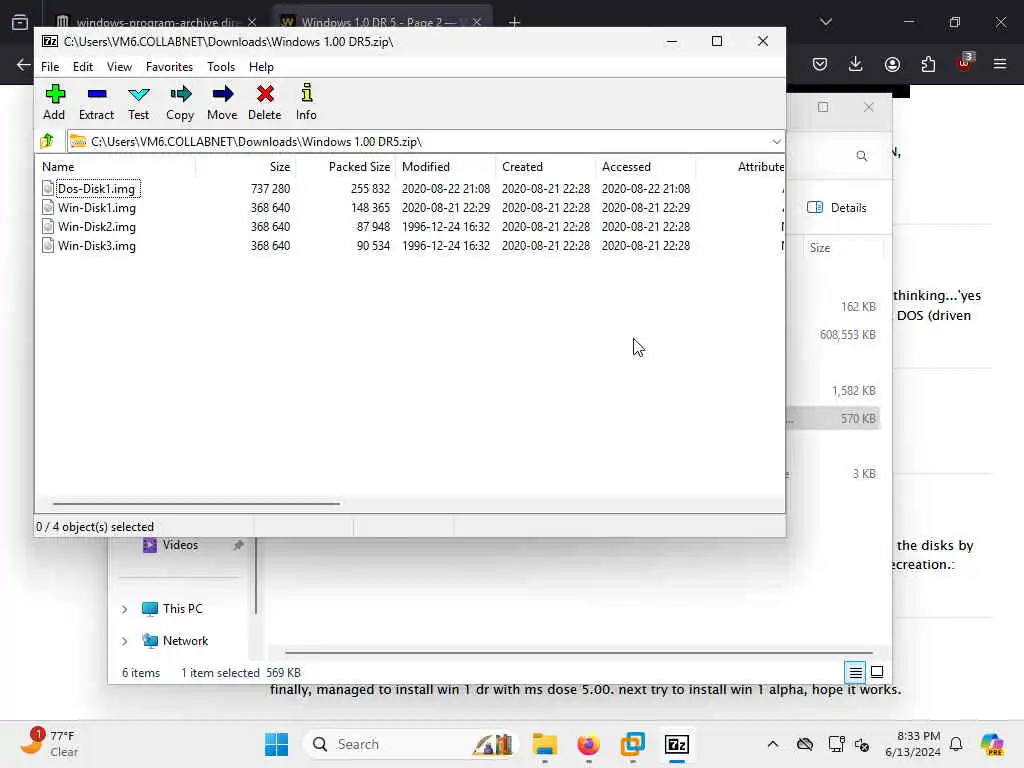Sort by the Modified column header

[x=446, y=167]
